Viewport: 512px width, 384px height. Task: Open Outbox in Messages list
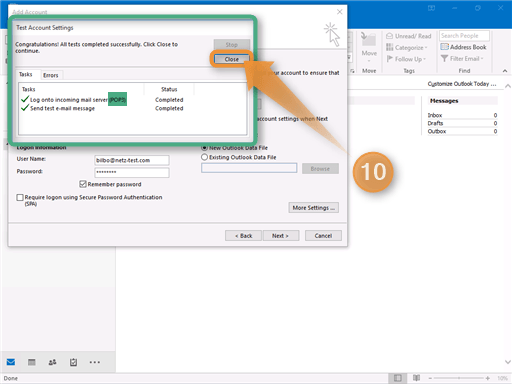coord(462,131)
